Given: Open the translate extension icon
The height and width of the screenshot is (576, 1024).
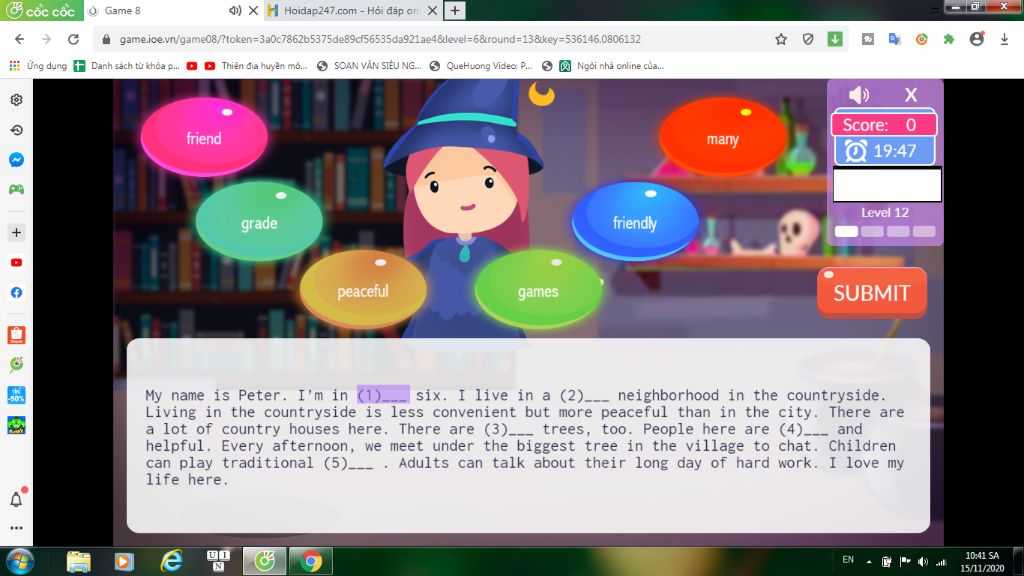Looking at the screenshot, I should 895,39.
